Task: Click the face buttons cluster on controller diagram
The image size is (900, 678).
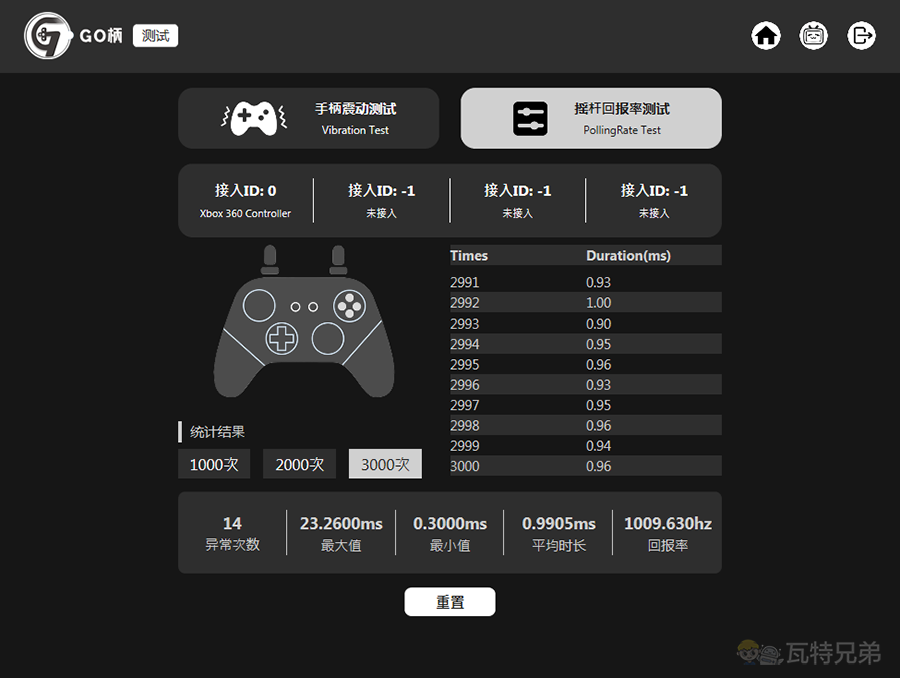Action: (x=350, y=305)
